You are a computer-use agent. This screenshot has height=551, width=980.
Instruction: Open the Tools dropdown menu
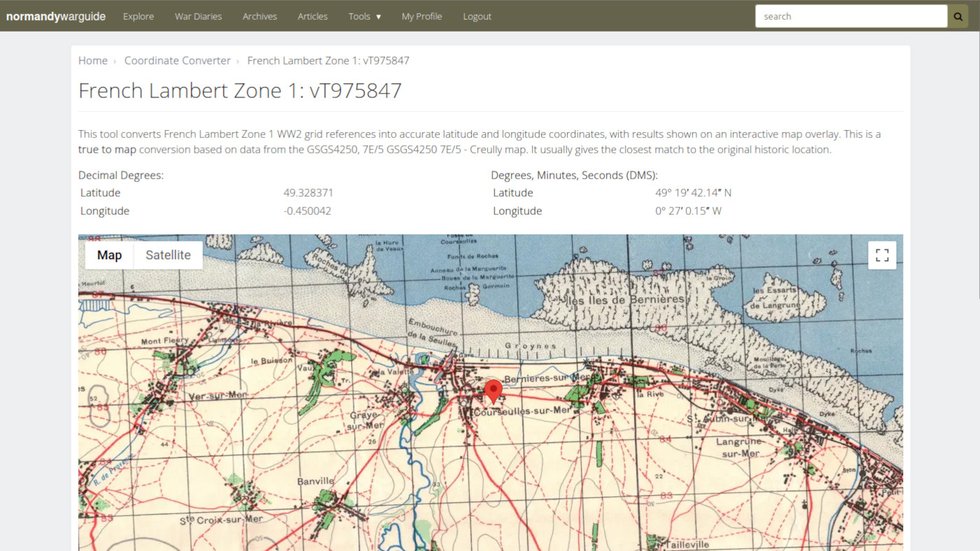pyautogui.click(x=364, y=16)
